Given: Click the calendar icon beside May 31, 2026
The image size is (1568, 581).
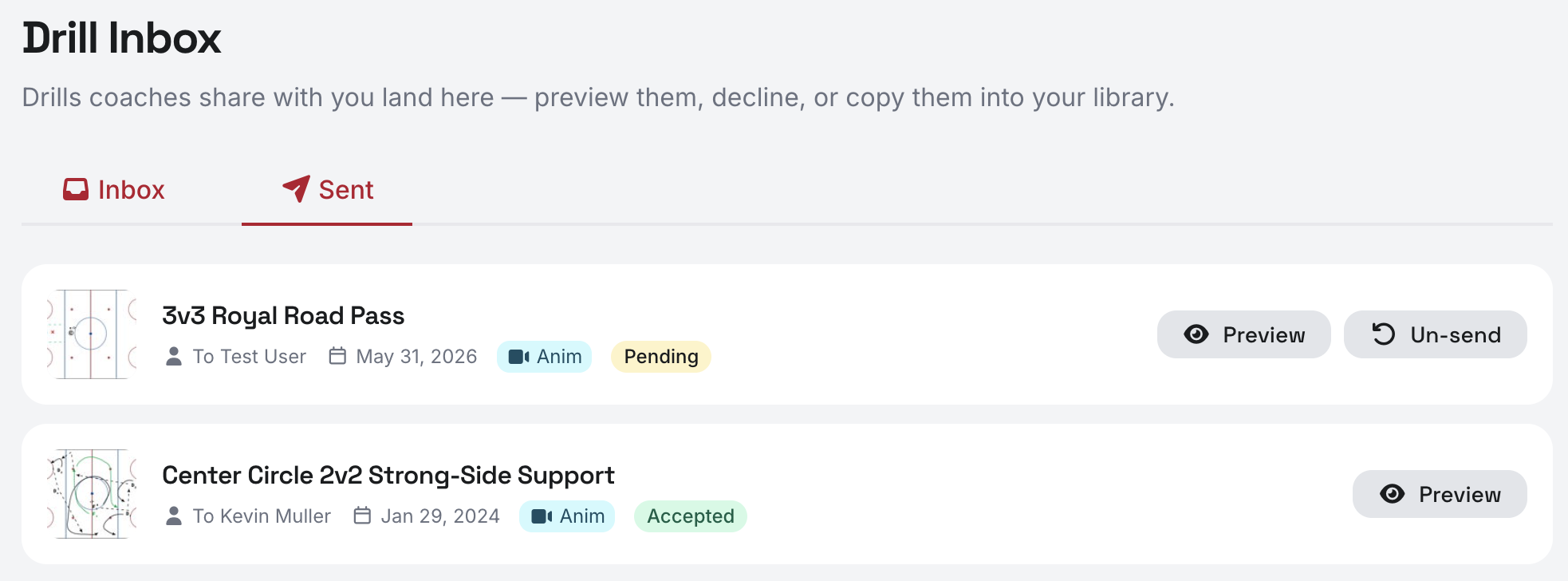Looking at the screenshot, I should 337,356.
